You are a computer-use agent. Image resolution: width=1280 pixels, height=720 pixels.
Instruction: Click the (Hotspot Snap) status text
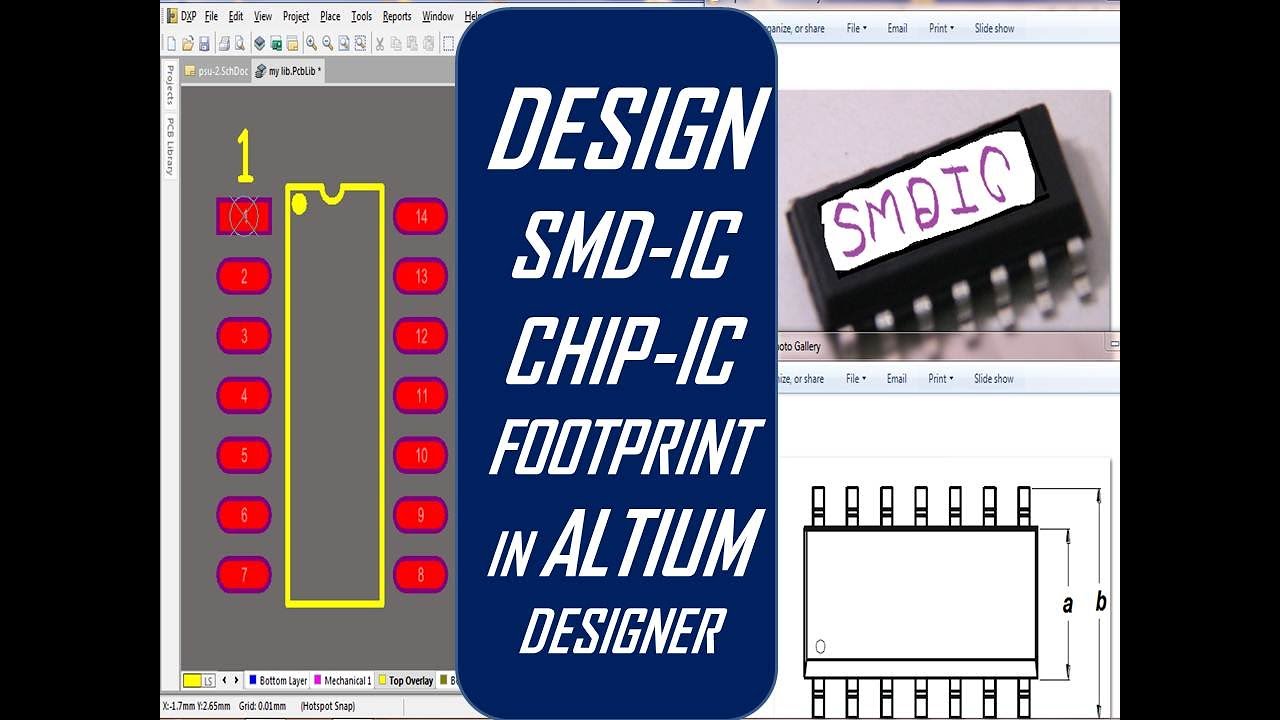(327, 706)
